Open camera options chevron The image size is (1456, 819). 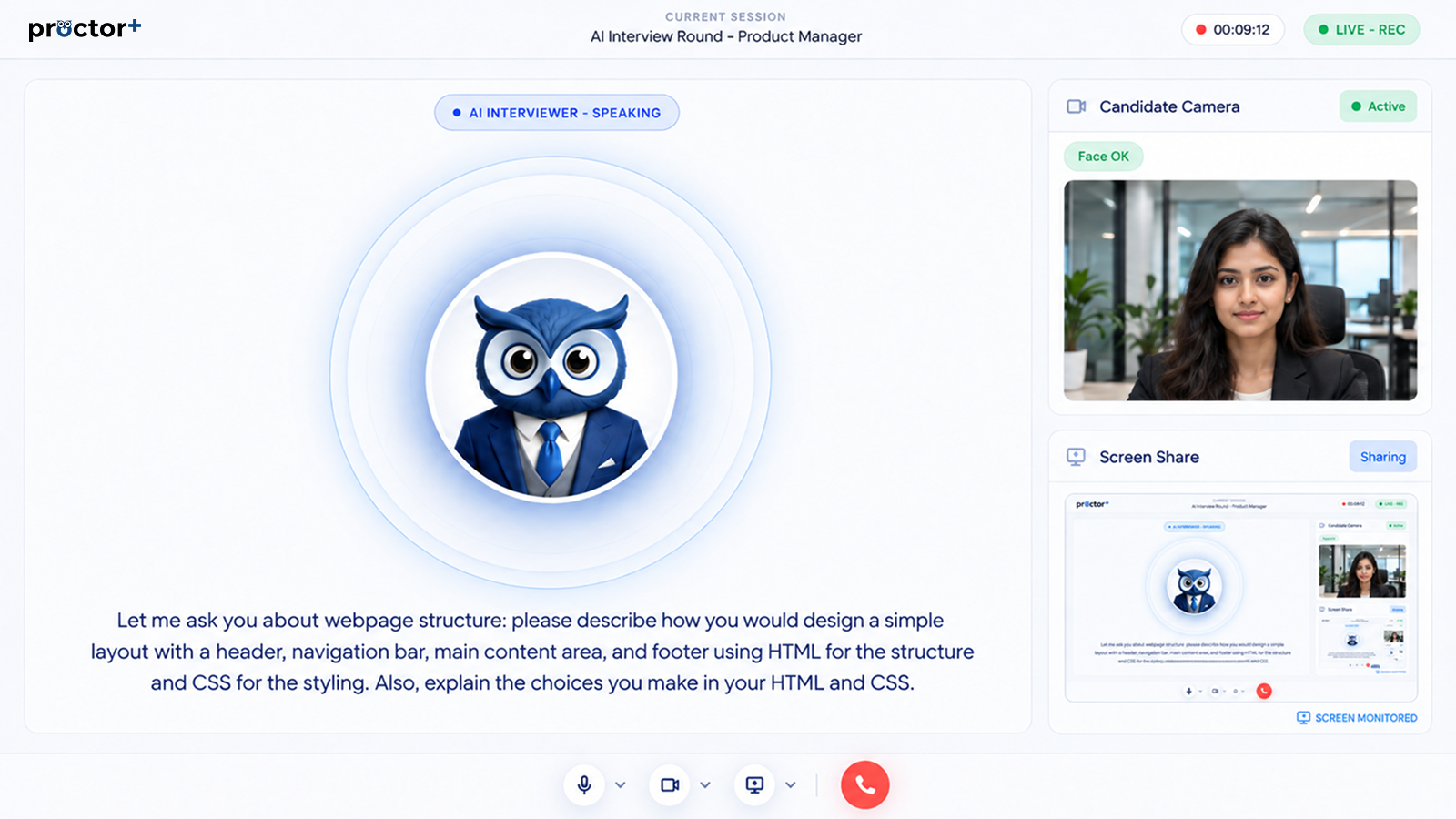tap(705, 784)
